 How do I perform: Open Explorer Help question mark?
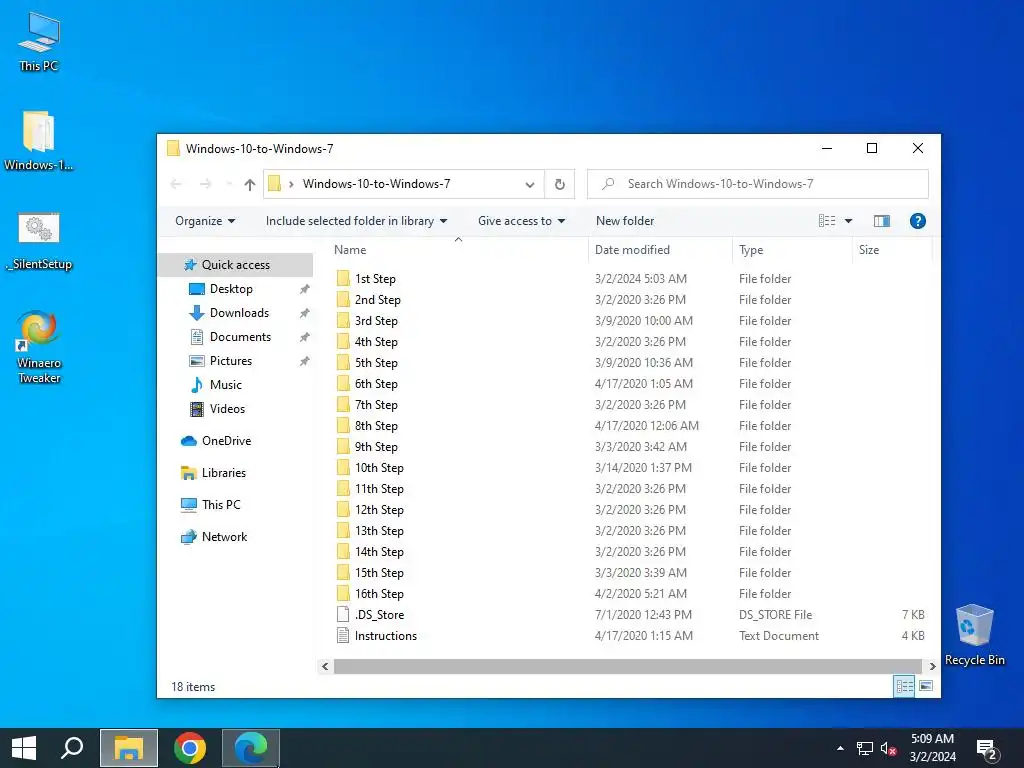click(x=918, y=221)
